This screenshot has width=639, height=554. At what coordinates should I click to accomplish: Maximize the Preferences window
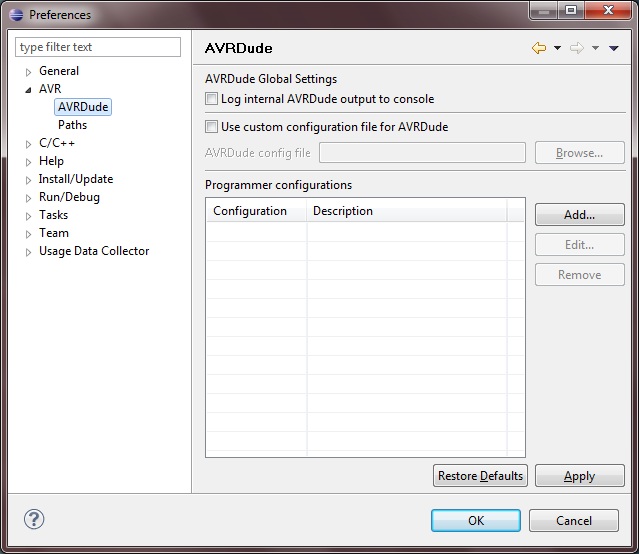571,10
